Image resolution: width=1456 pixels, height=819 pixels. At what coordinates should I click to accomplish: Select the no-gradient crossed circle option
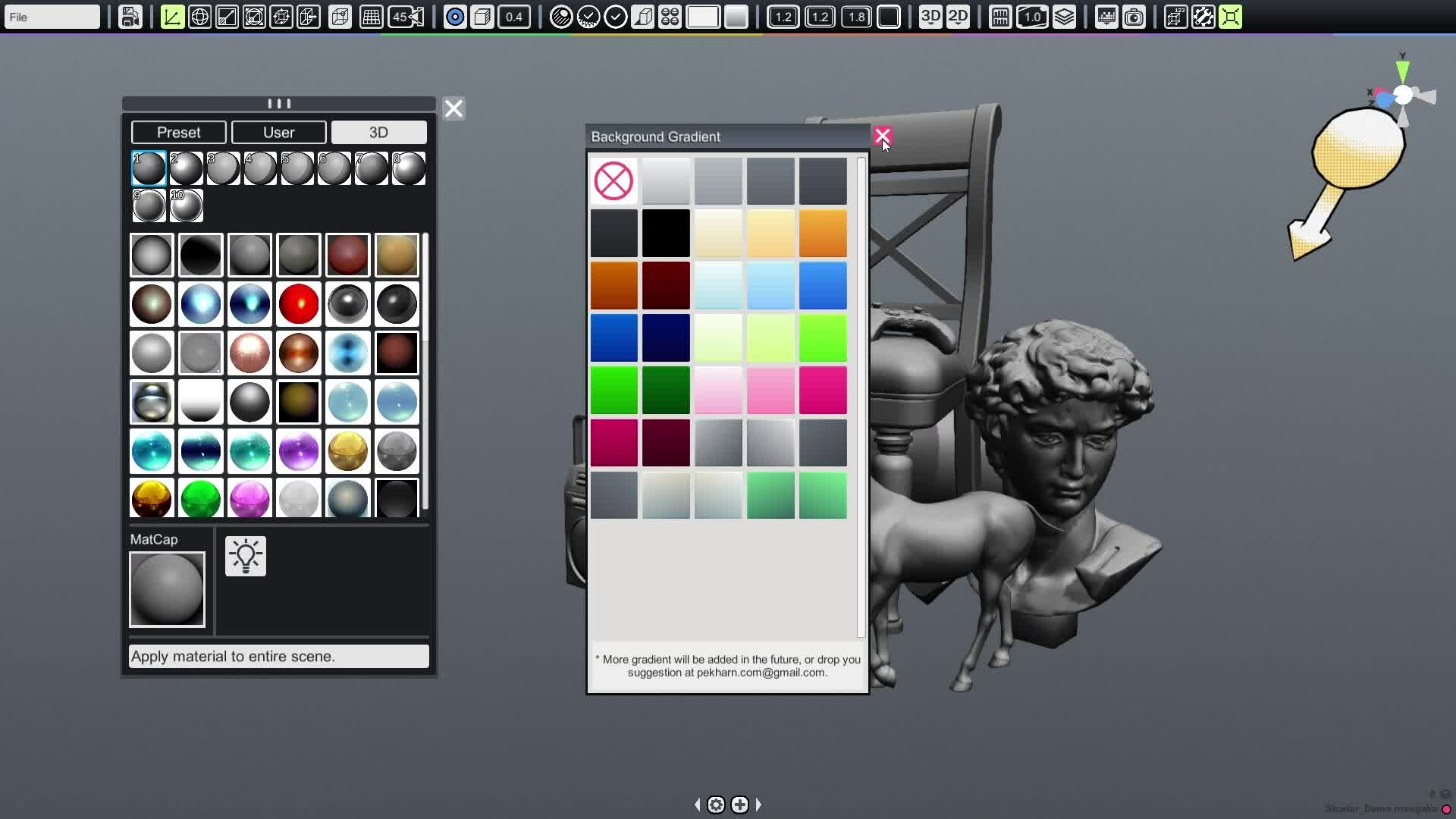[x=613, y=181]
